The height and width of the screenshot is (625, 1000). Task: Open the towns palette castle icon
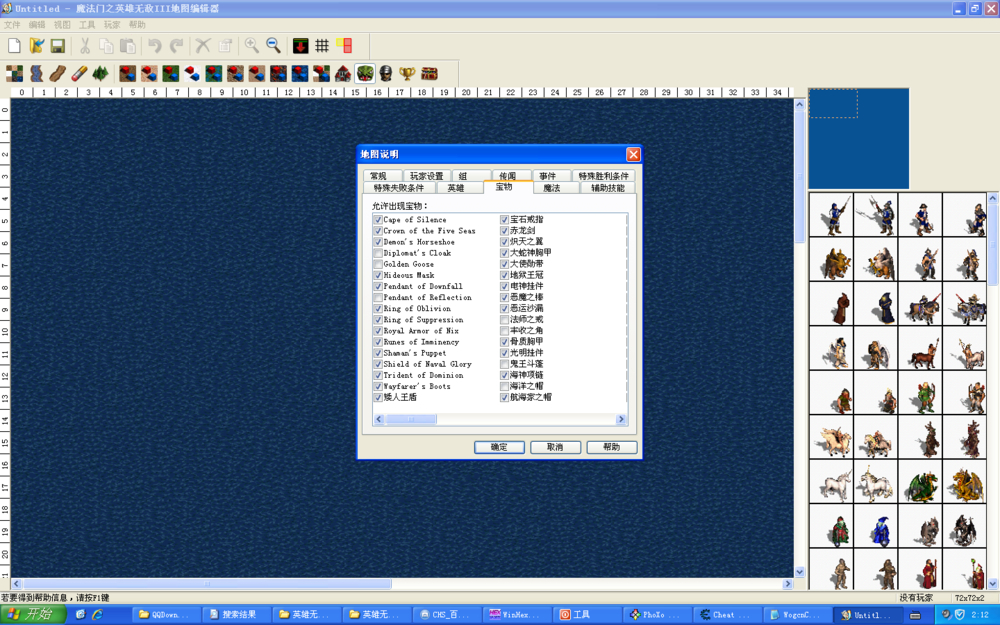tap(343, 73)
